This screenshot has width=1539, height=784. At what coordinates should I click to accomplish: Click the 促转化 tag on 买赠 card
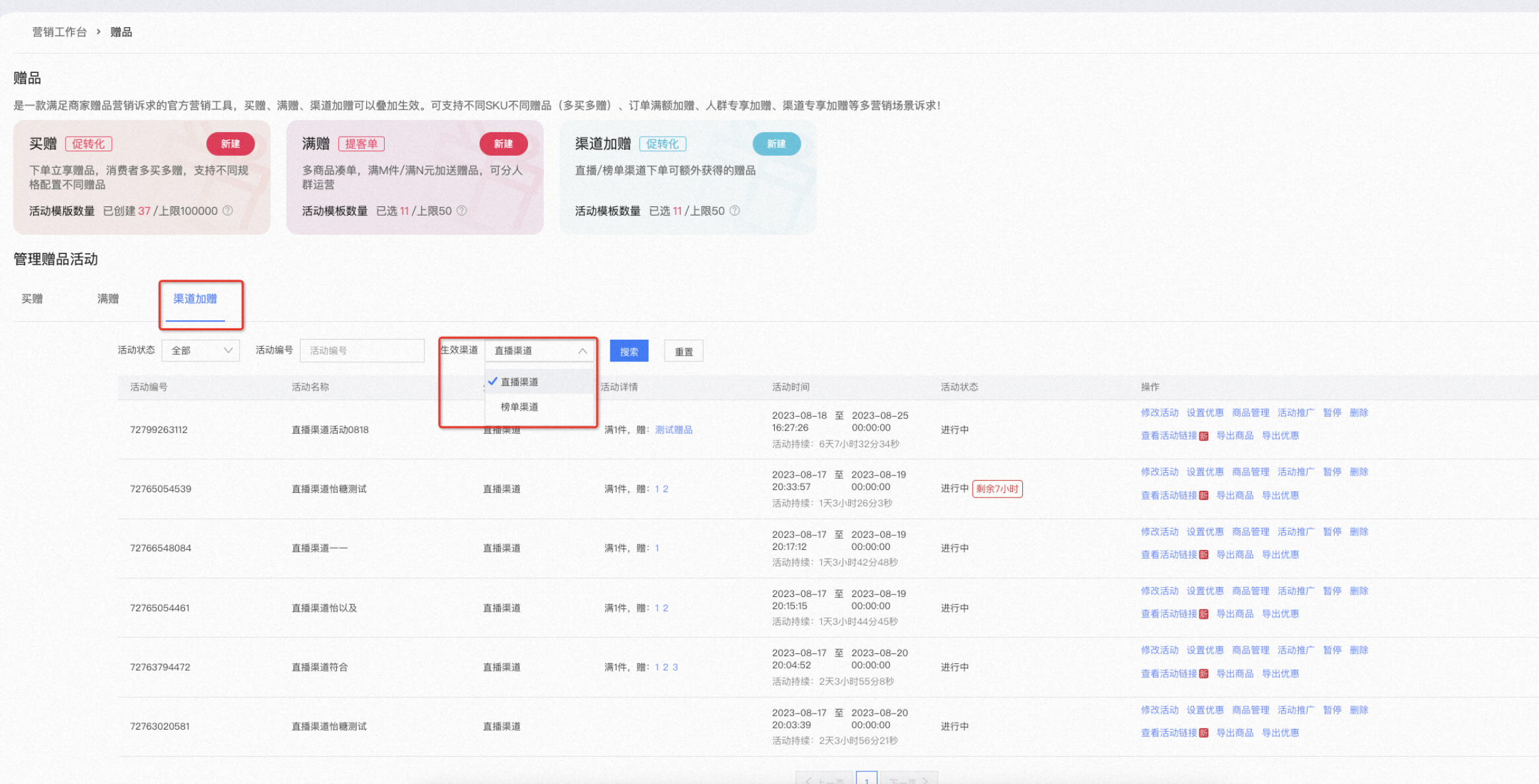click(88, 144)
